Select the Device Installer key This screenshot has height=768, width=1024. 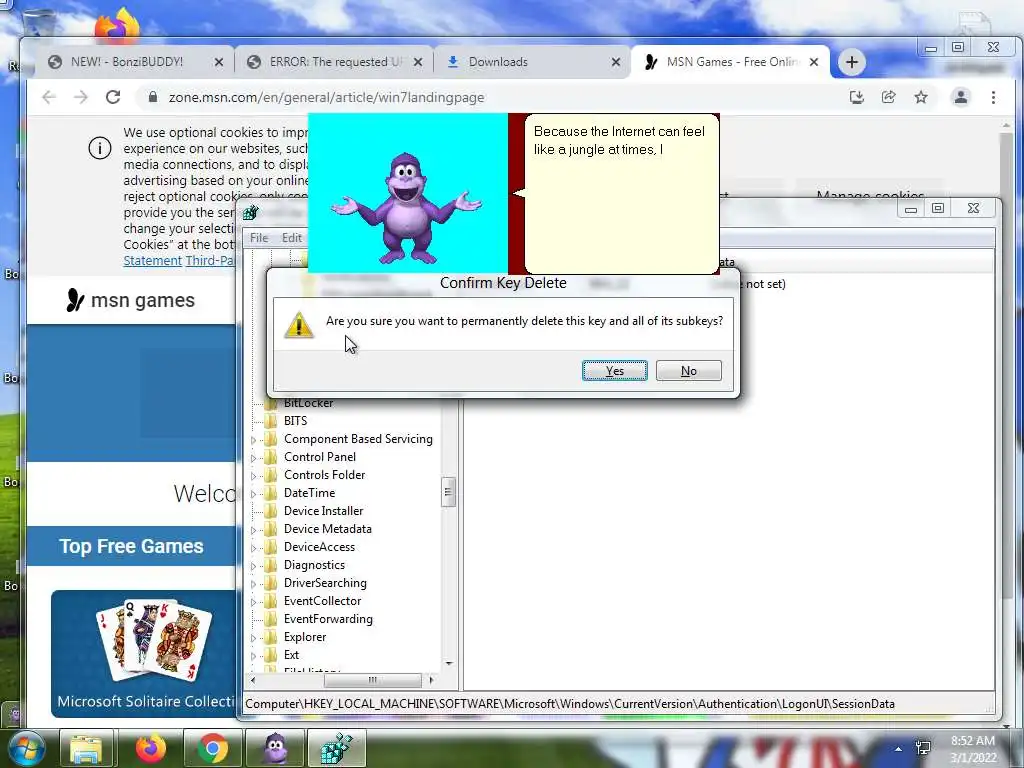(x=323, y=511)
